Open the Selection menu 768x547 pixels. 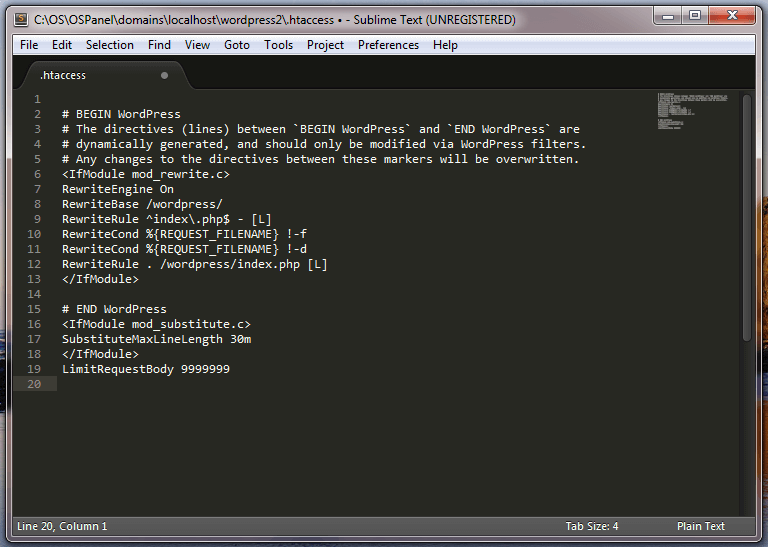pyautogui.click(x=110, y=45)
